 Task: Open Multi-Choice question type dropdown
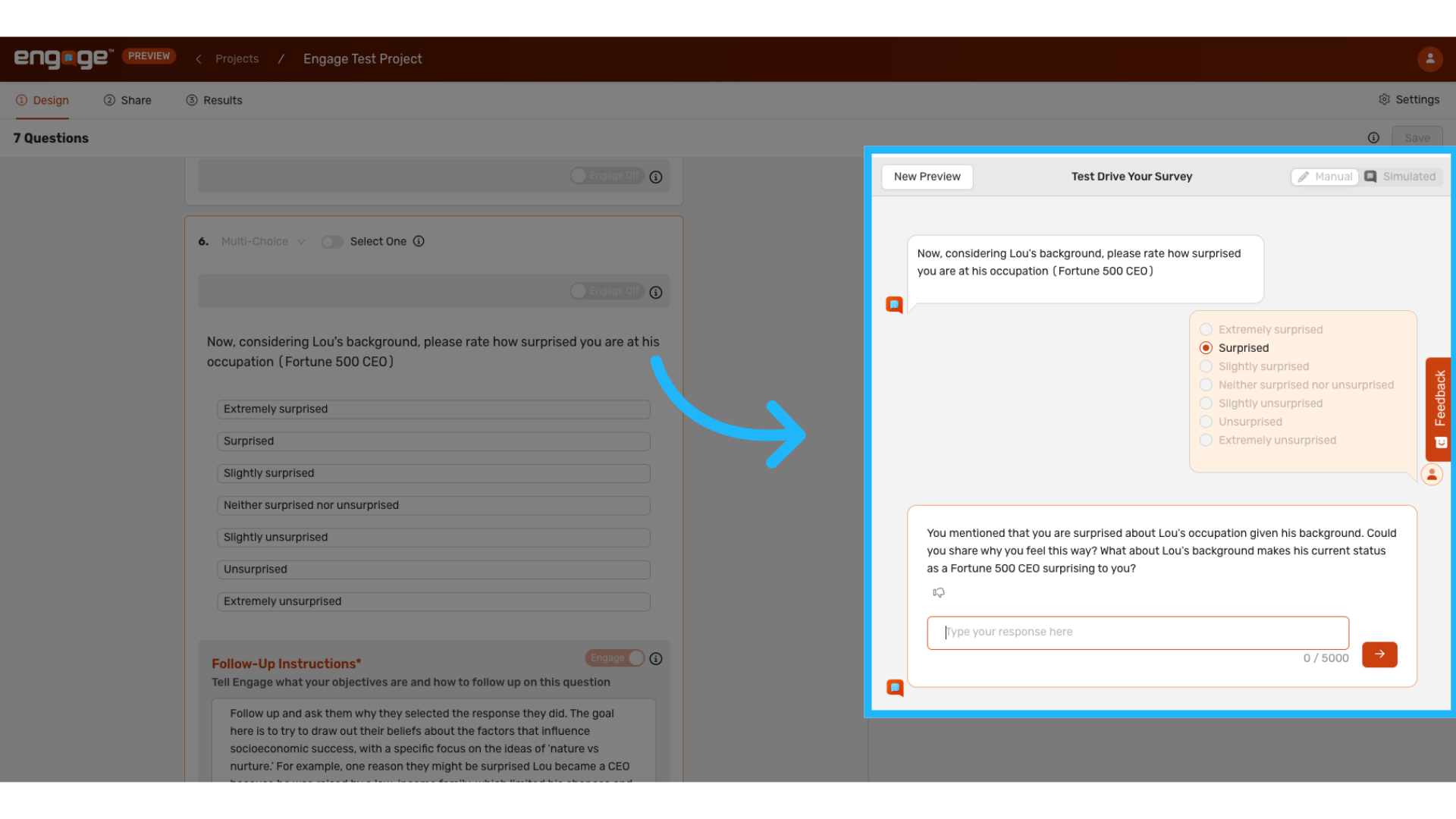pyautogui.click(x=263, y=241)
